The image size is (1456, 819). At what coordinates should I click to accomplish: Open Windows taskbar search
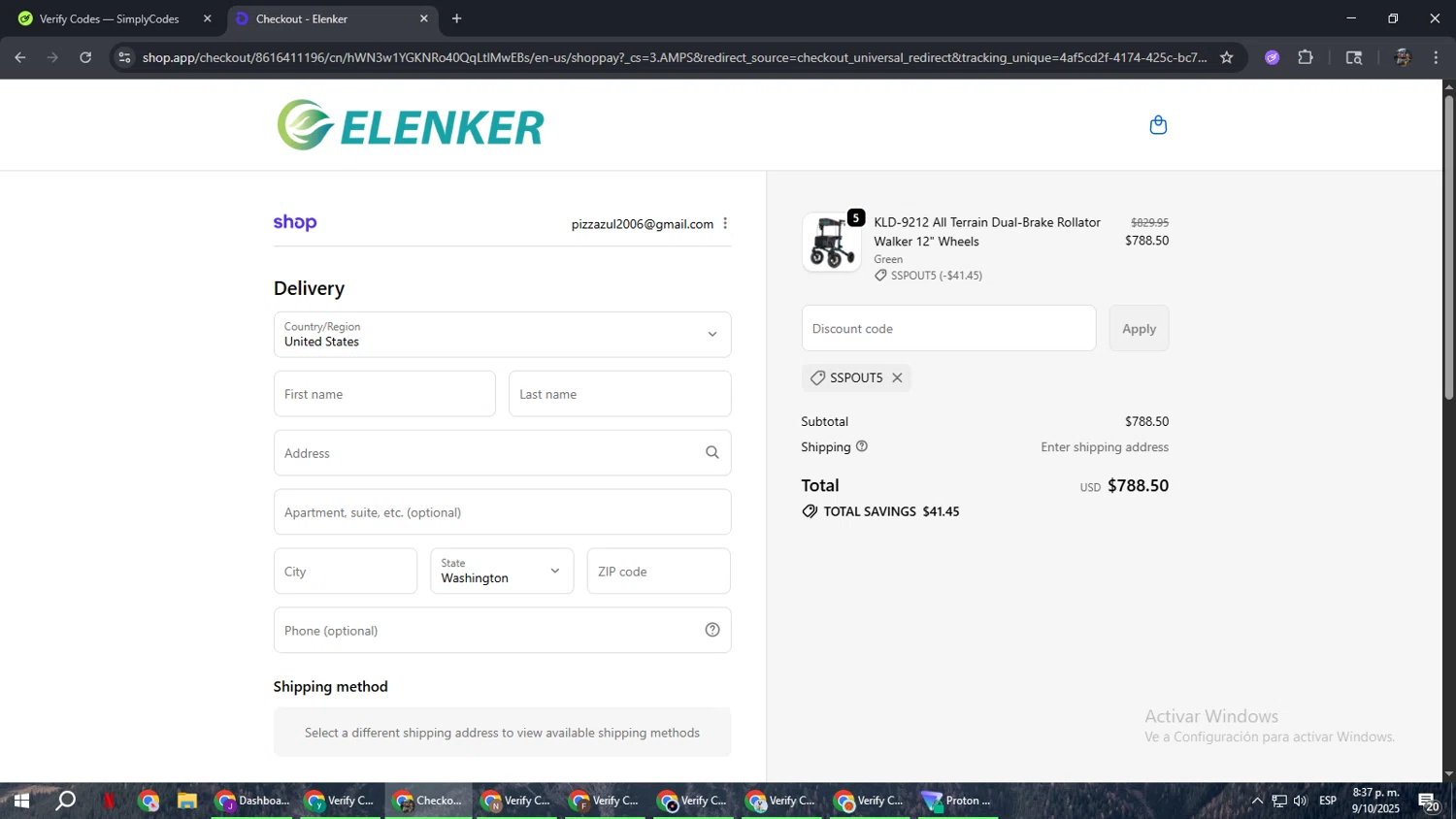point(65,801)
